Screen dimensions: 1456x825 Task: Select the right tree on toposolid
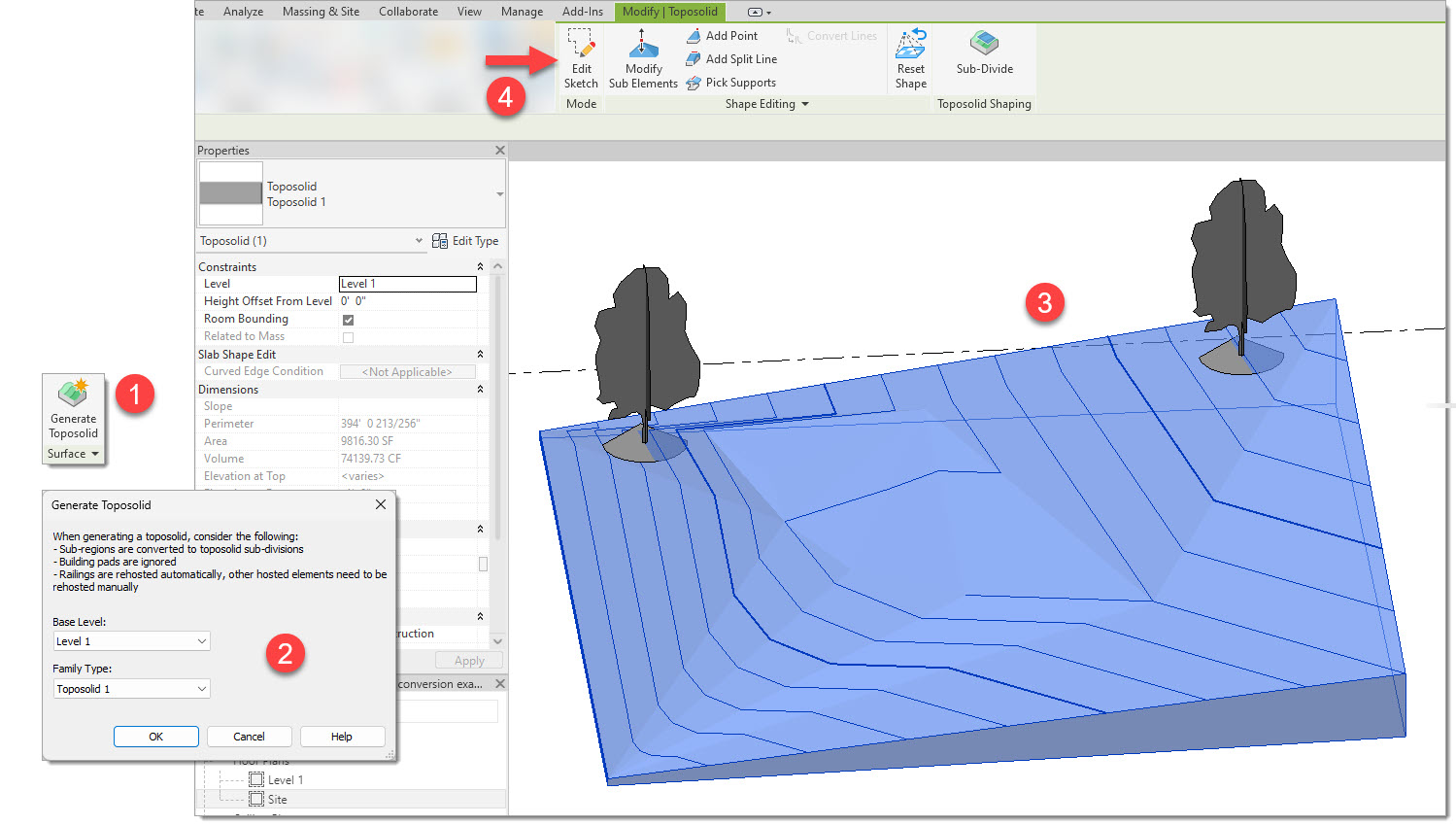1242,267
